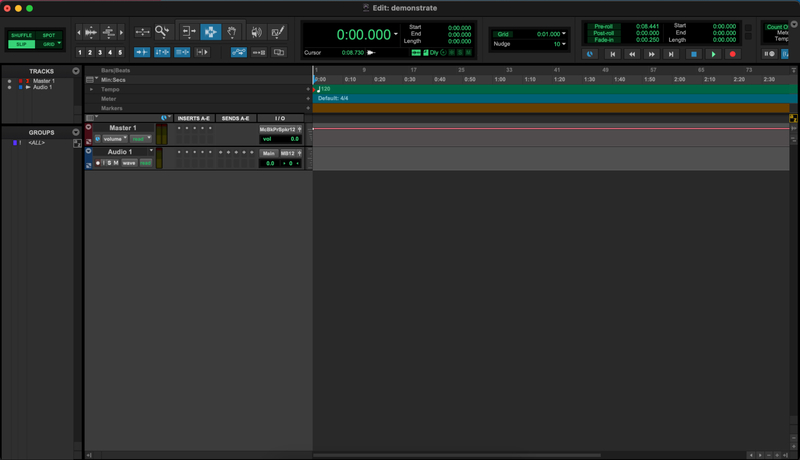Recall zoom preset 5
The width and height of the screenshot is (800, 460).
click(120, 52)
